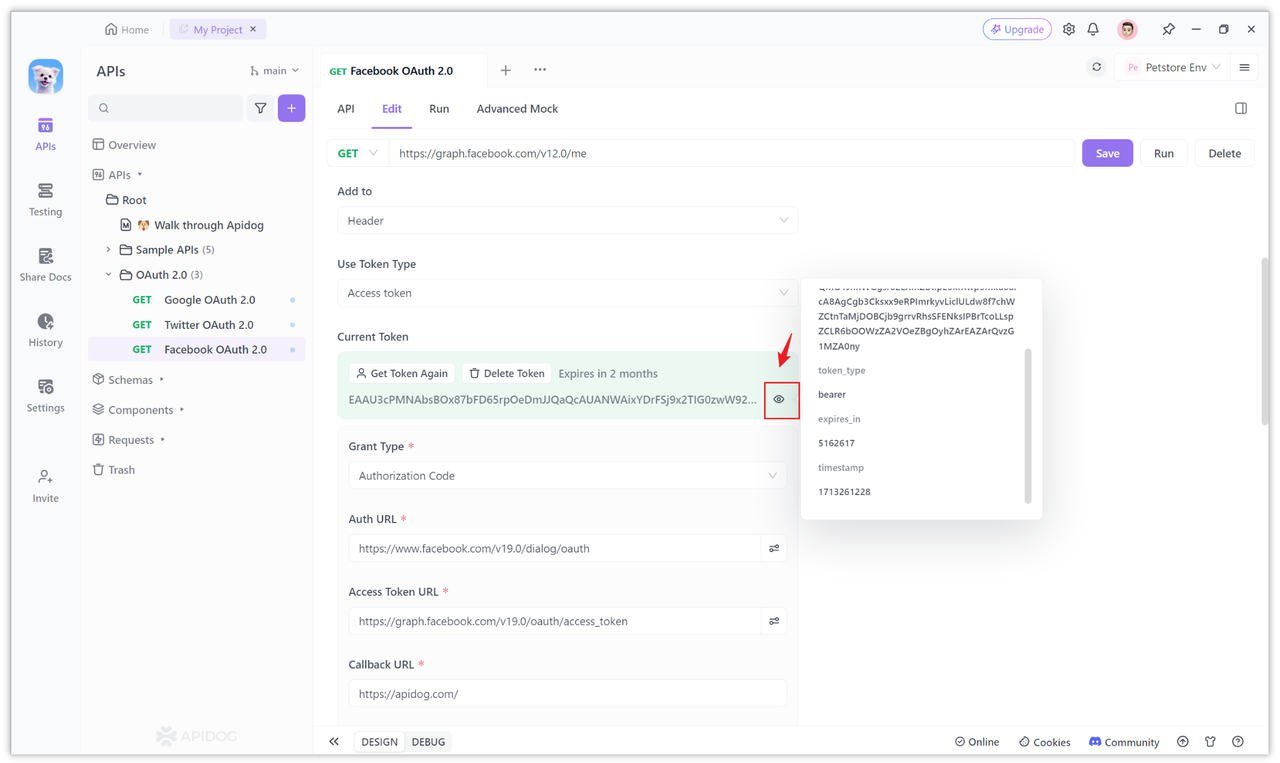Viewport: 1280px width, 763px height.
Task: Click the refresh icon near environment selector
Action: (1096, 67)
